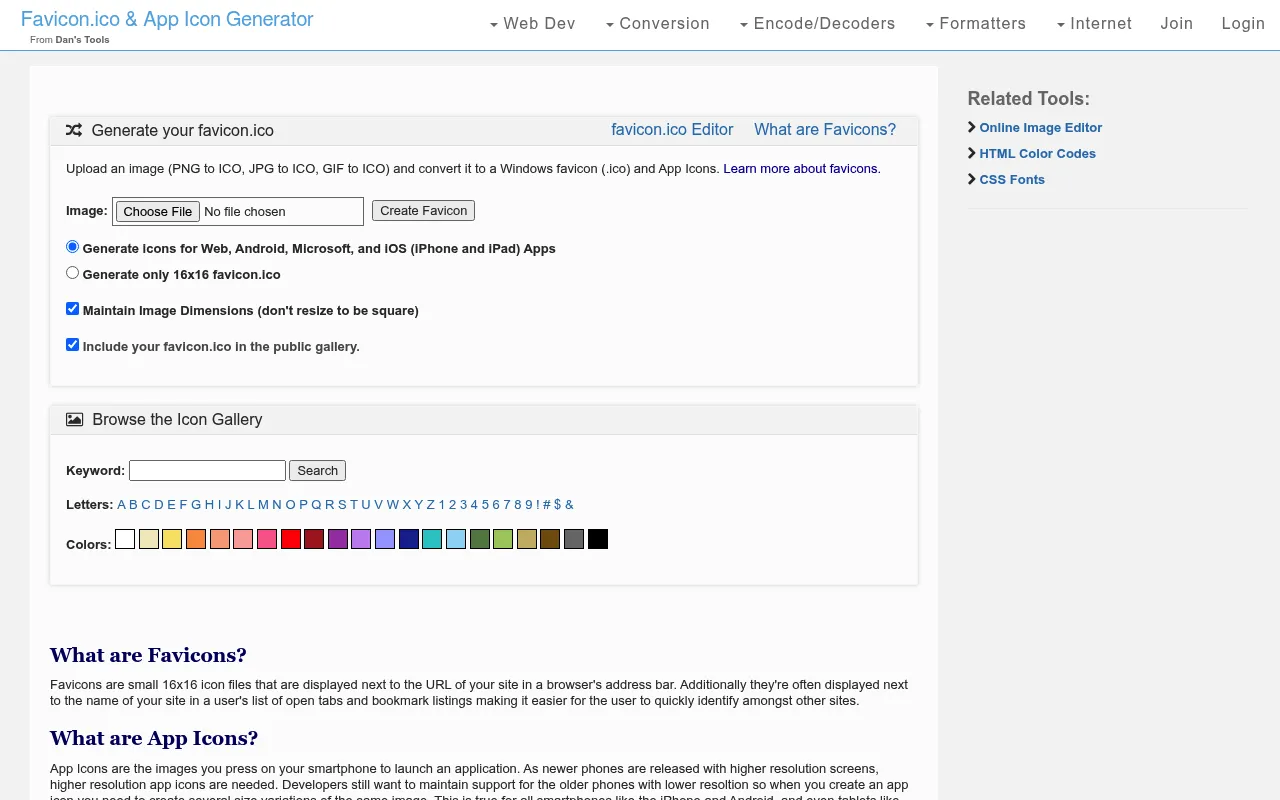The height and width of the screenshot is (800, 1280).
Task: Click the chevron icon next to Online Image Editor
Action: point(972,127)
